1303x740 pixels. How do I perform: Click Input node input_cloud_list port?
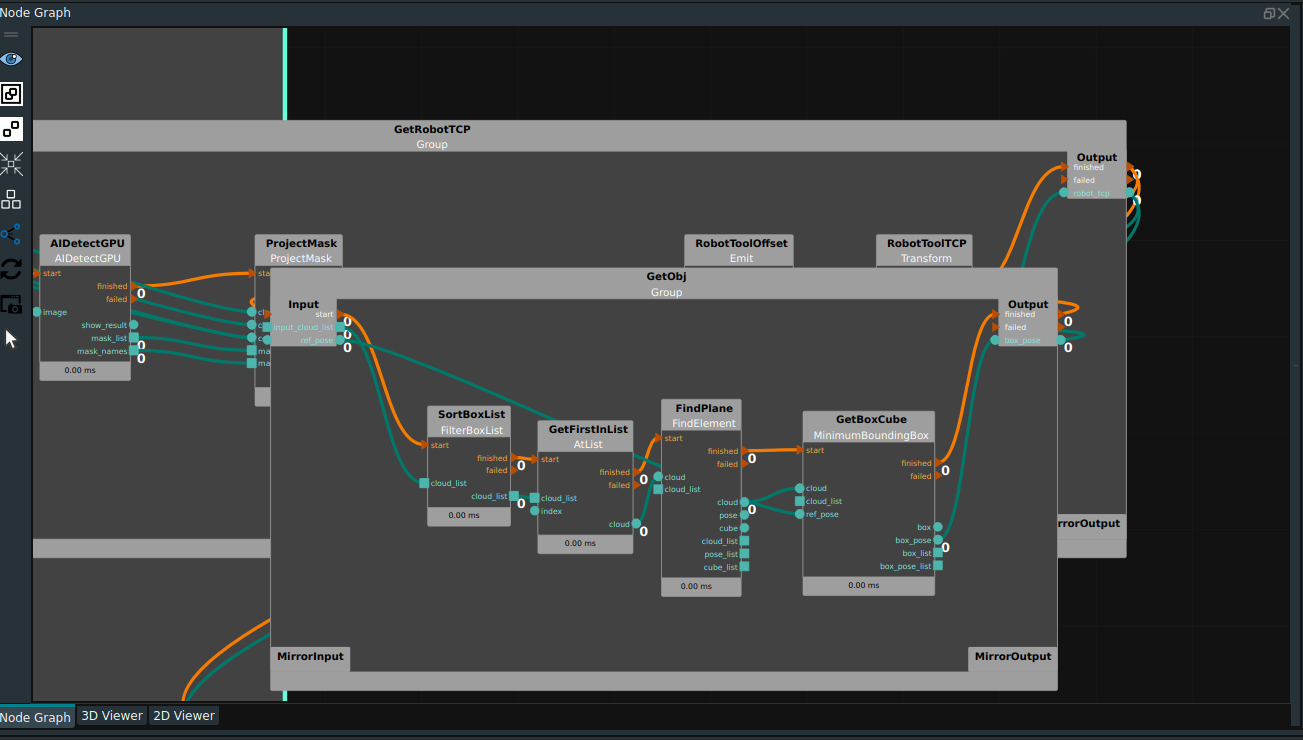pyautogui.click(x=340, y=327)
